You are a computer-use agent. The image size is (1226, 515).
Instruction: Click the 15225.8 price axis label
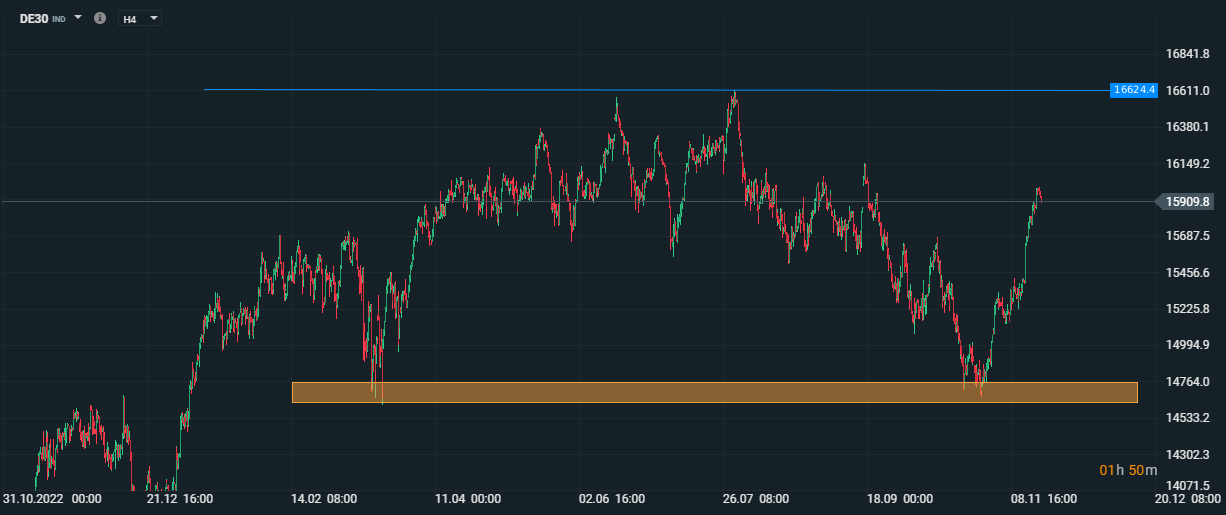click(x=1188, y=308)
